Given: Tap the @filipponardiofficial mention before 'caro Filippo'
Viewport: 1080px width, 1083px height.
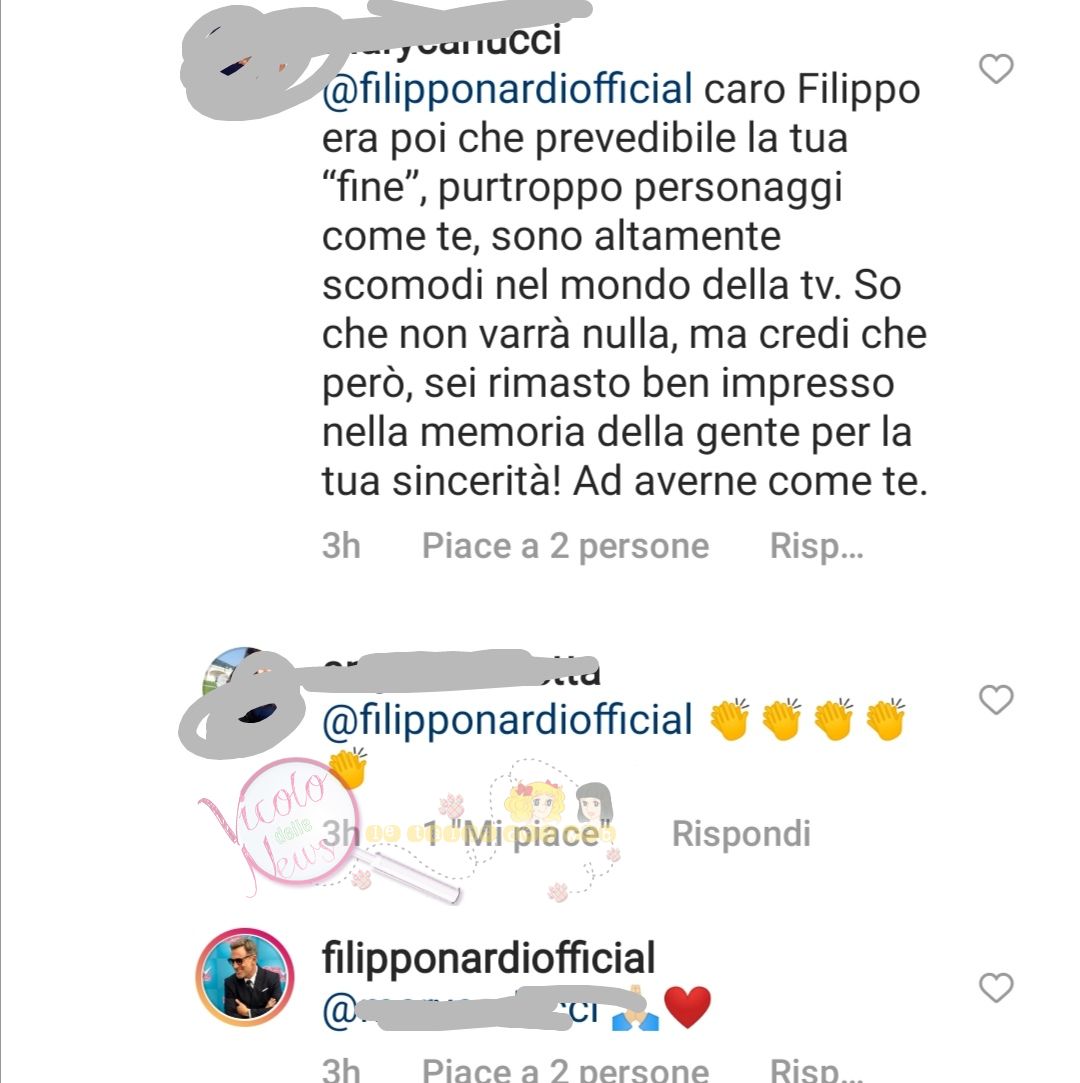Looking at the screenshot, I should coord(508,89).
